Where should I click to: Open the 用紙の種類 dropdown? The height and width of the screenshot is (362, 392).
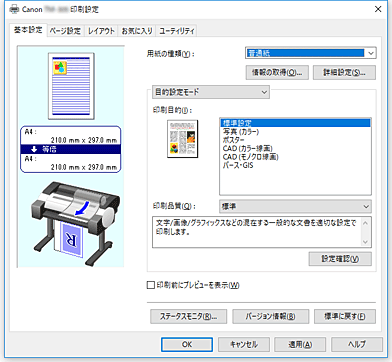(311, 53)
